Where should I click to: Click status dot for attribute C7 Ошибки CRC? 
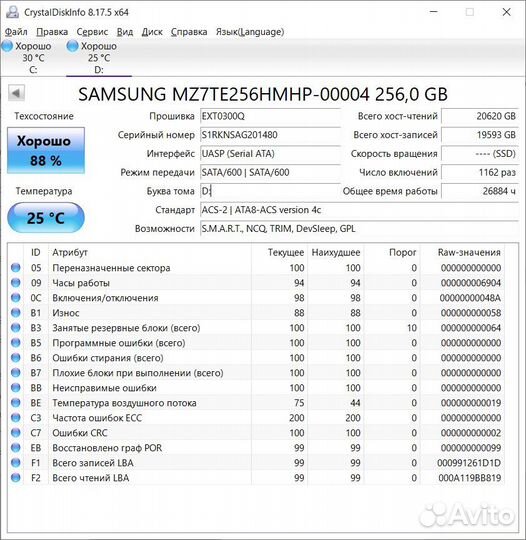click(x=16, y=433)
